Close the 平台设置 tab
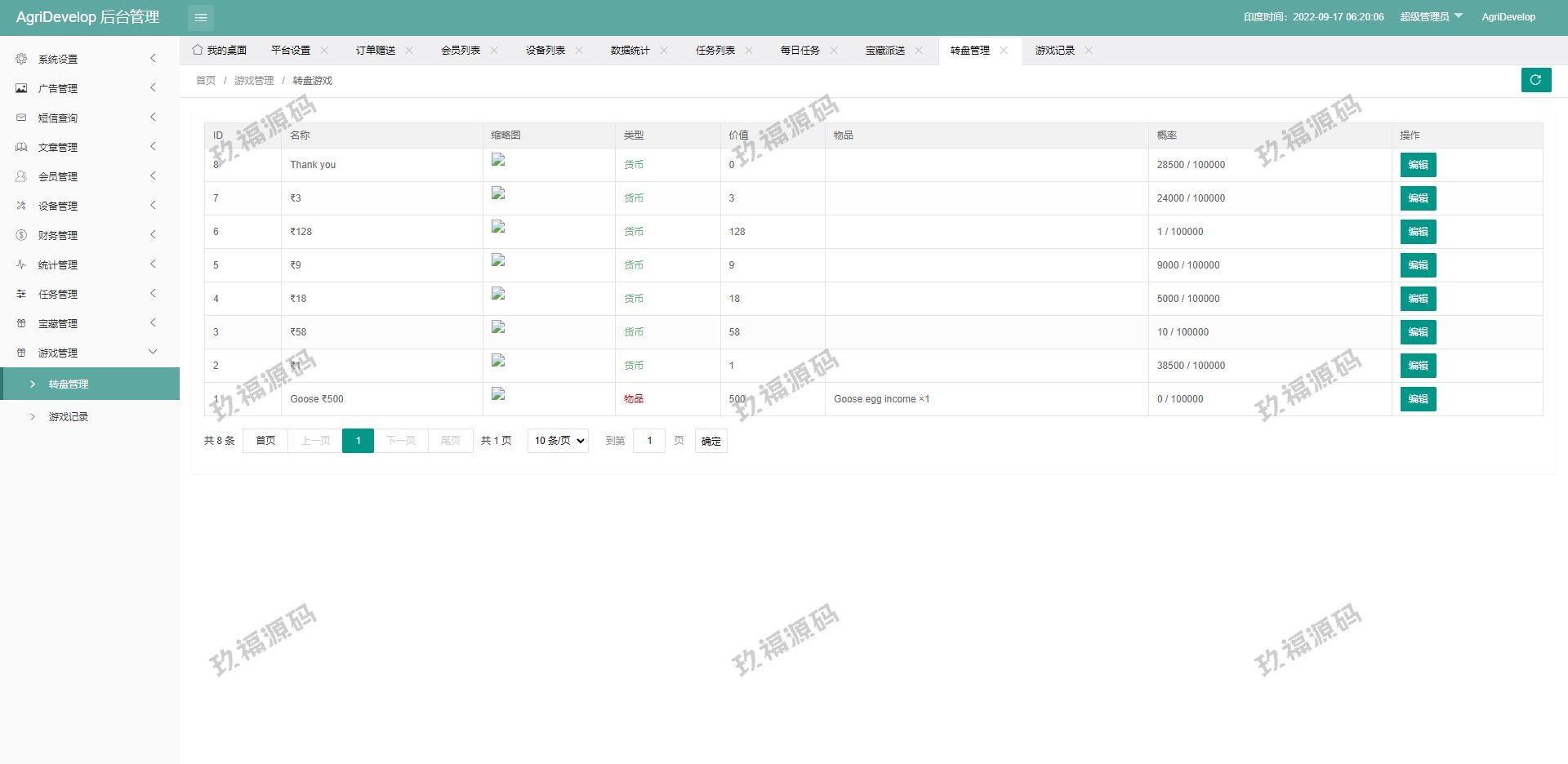1568x764 pixels. 324,51
